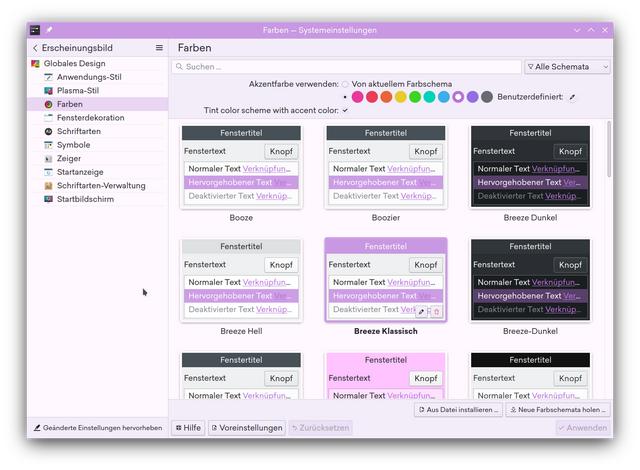Click the Farben sidebar icon
This screenshot has height=470, width=640.
[49, 104]
